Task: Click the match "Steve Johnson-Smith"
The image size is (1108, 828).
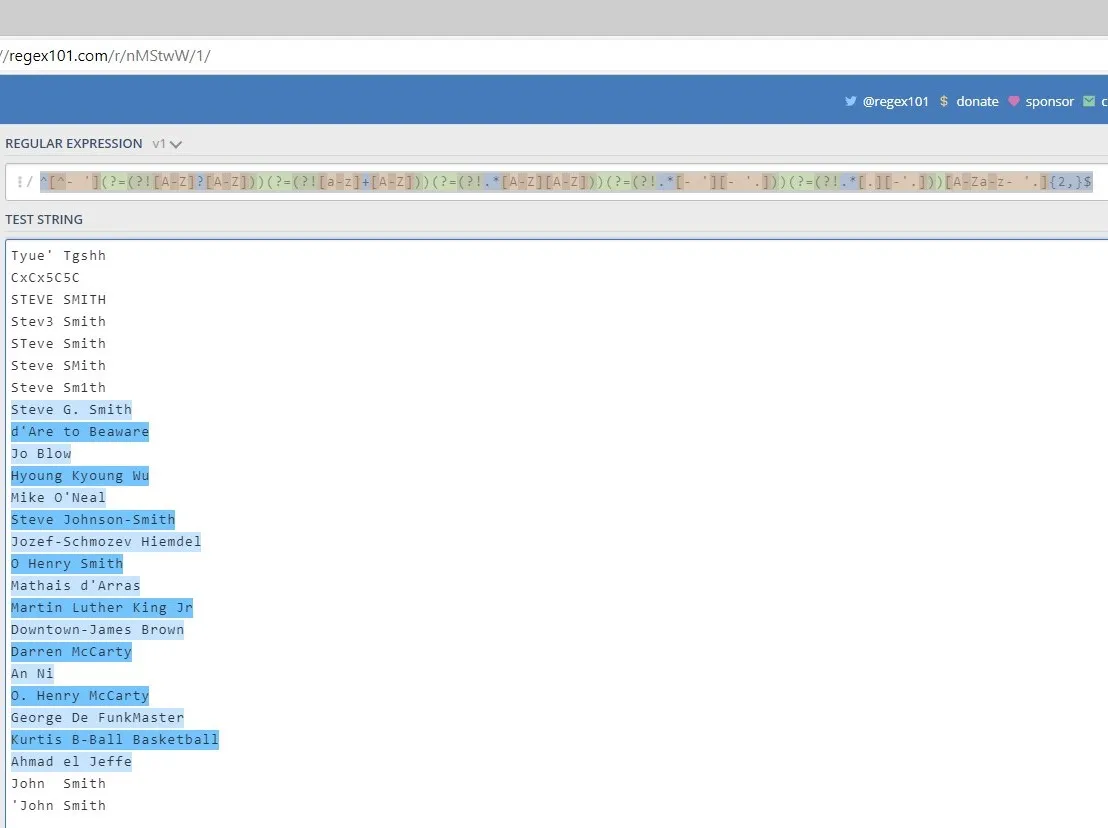Action: pyautogui.click(x=93, y=520)
